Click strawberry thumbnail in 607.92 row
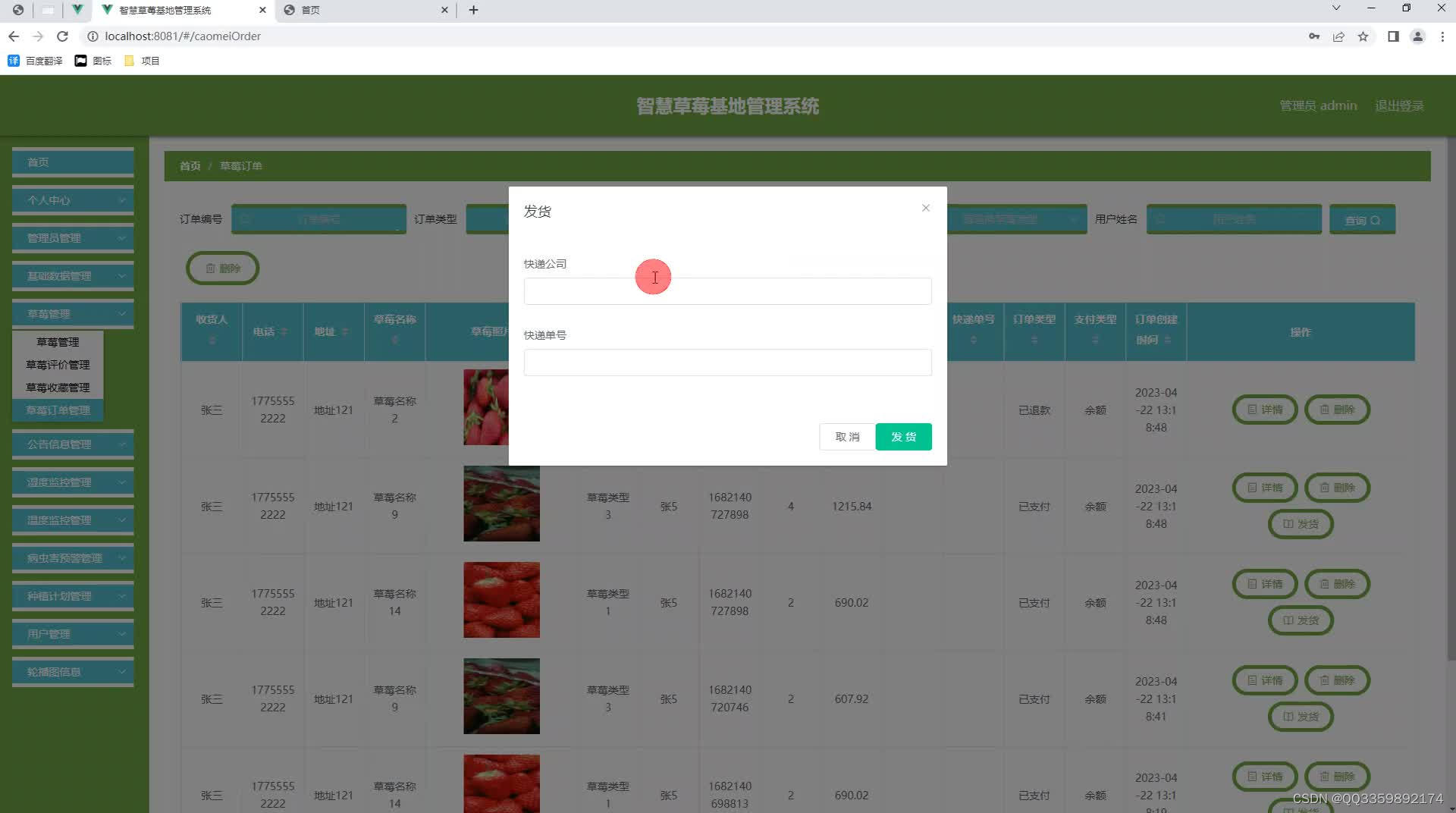The height and width of the screenshot is (813, 1456). point(501,696)
